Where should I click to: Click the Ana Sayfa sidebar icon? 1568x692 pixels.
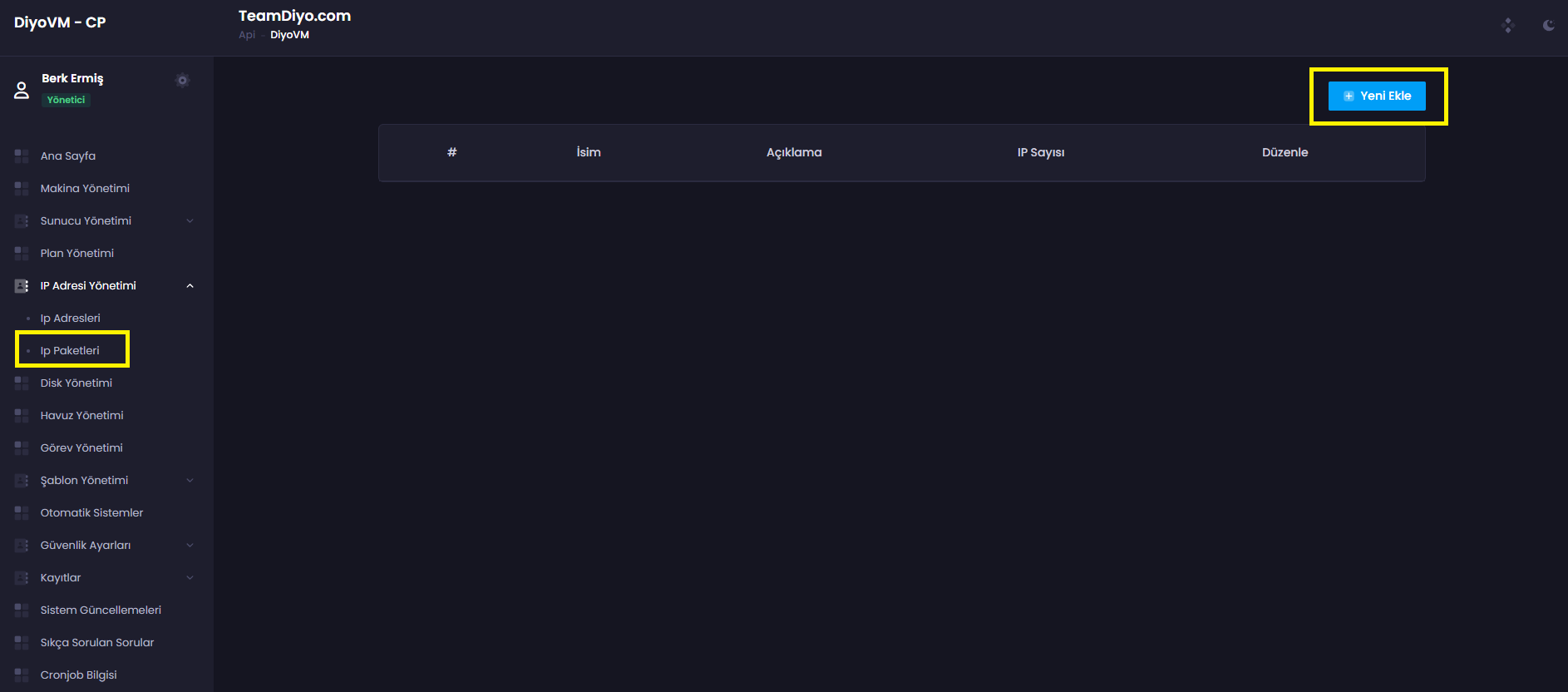[x=22, y=156]
